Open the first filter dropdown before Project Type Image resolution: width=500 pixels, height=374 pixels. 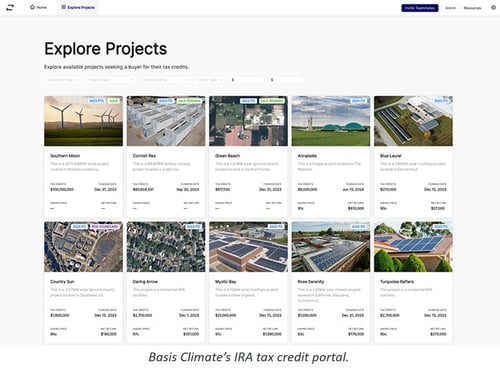[x=63, y=80]
